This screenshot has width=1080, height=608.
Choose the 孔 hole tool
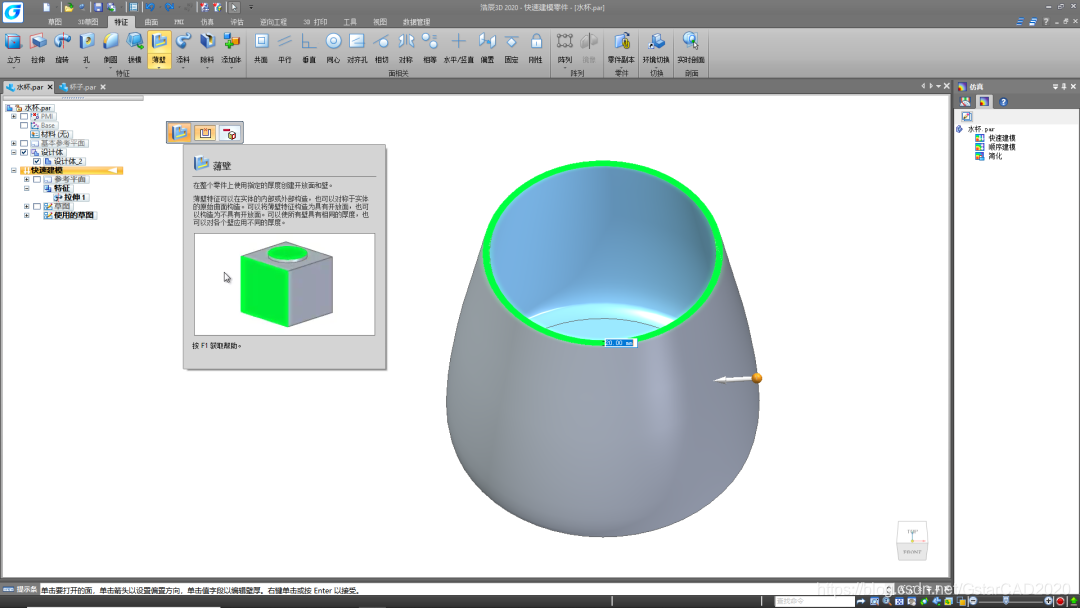[86, 48]
